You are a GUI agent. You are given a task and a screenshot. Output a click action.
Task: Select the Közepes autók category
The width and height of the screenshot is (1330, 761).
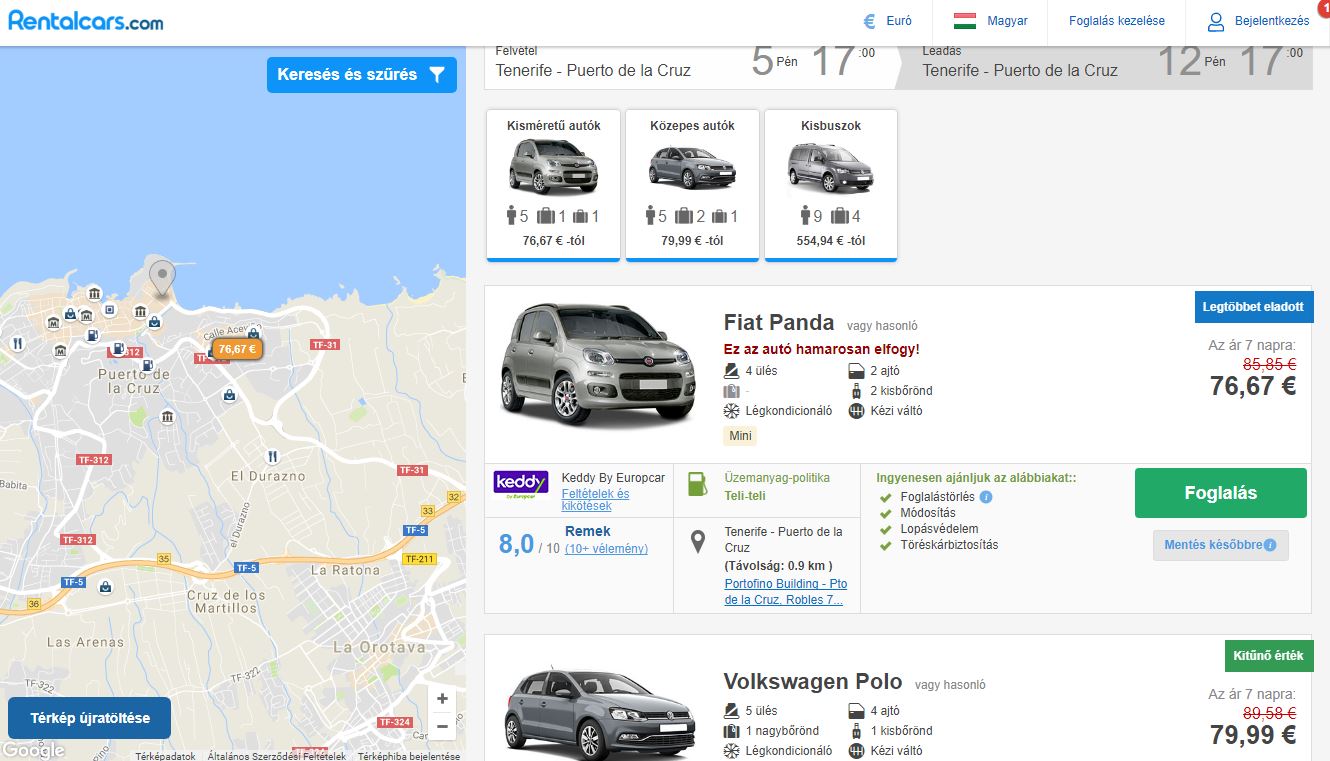pyautogui.click(x=692, y=184)
